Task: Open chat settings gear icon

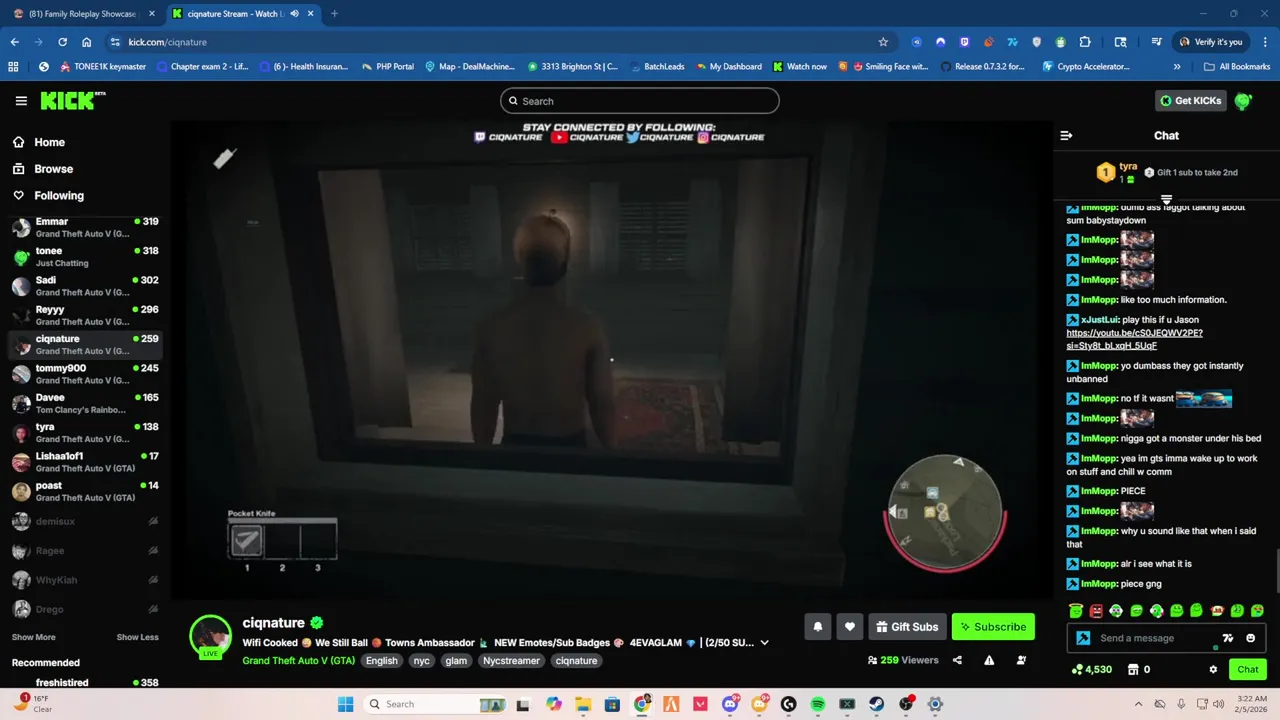Action: click(1213, 670)
